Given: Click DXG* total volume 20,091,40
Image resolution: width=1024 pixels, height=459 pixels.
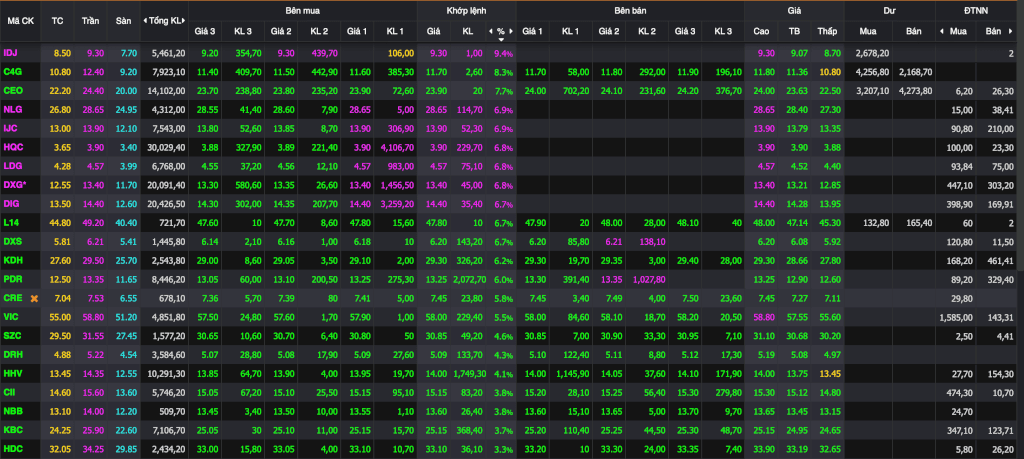Looking at the screenshot, I should pyautogui.click(x=168, y=185).
